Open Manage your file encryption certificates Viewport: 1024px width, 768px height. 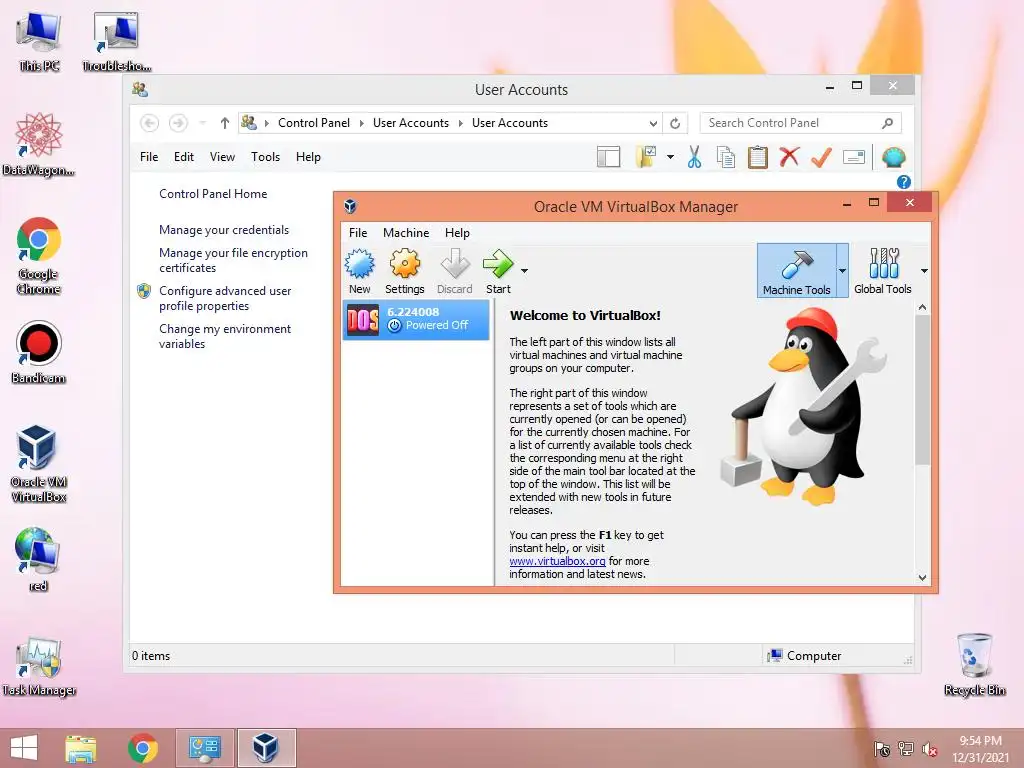pyautogui.click(x=233, y=260)
